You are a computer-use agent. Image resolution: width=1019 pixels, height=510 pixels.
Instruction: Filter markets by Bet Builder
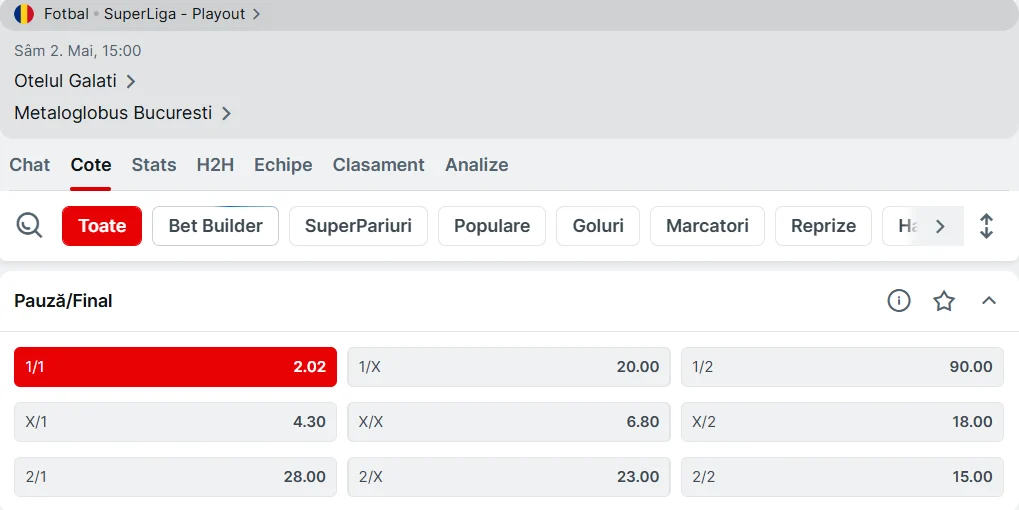click(216, 226)
